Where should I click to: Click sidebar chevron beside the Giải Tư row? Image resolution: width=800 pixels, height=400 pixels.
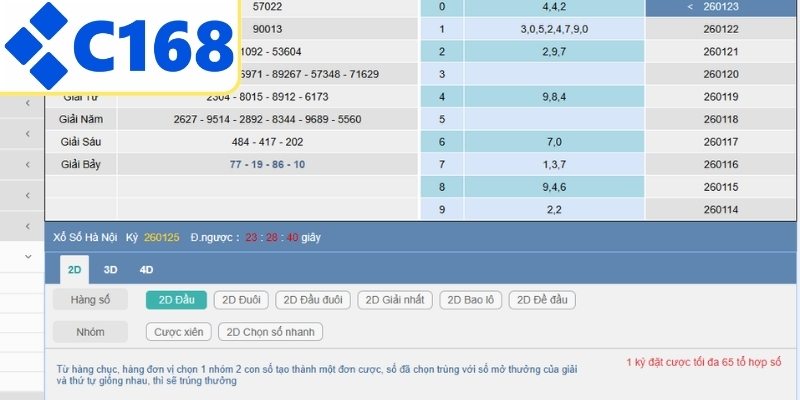click(27, 104)
